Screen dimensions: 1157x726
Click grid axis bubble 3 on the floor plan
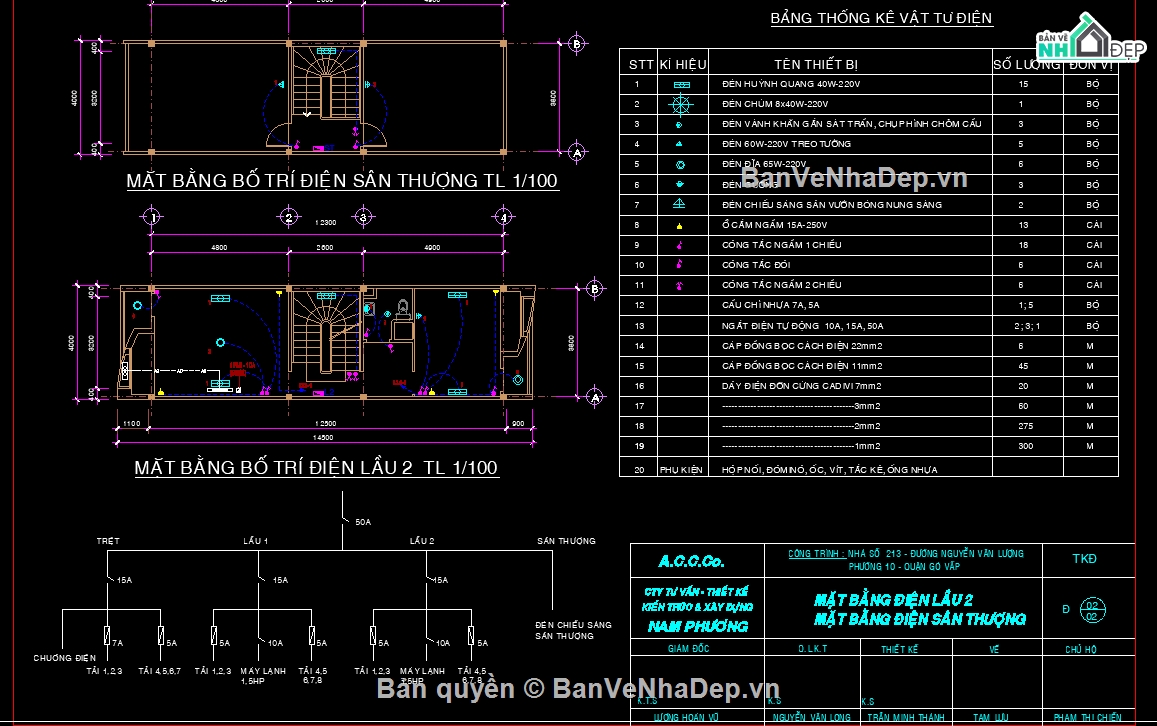(363, 217)
